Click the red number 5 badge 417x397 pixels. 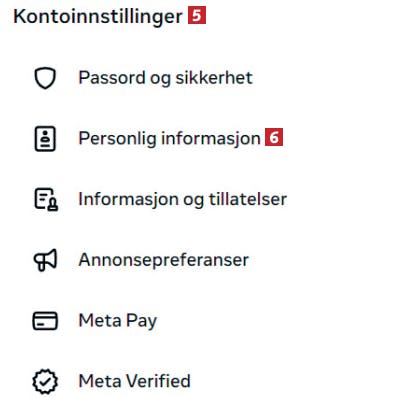point(197,15)
